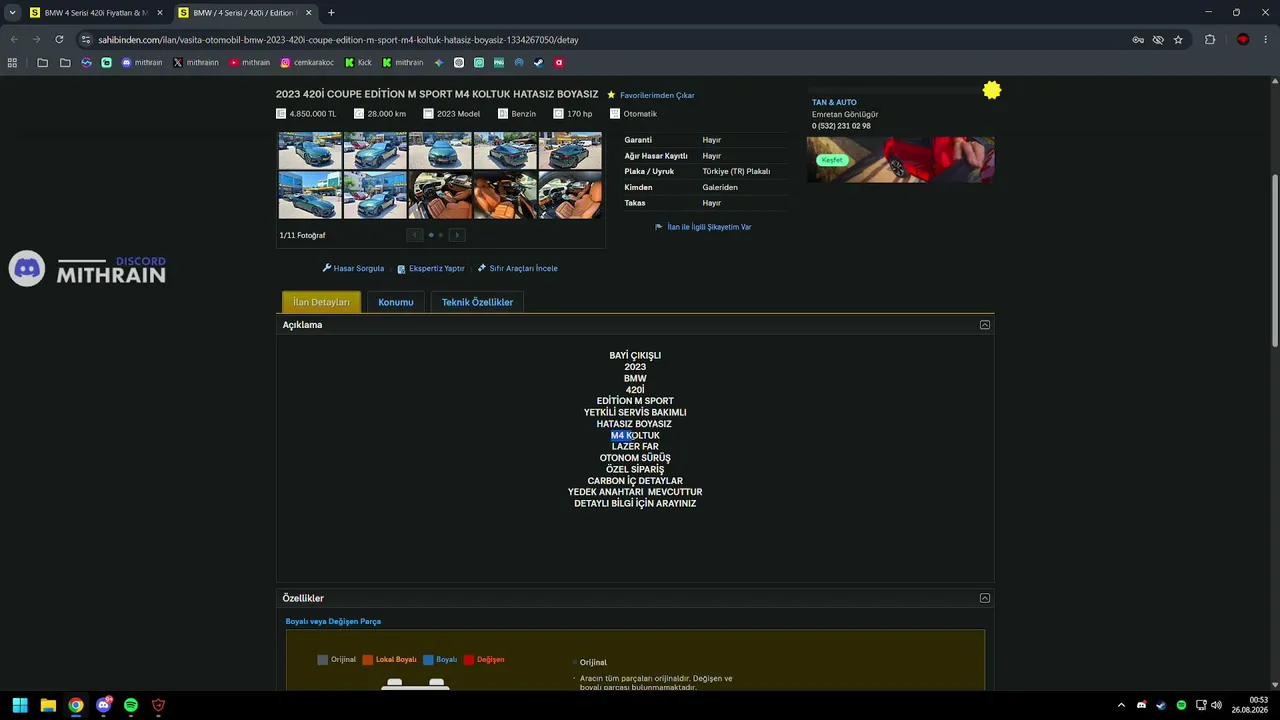This screenshot has height=720, width=1280.
Task: Show previous photo page with left arrow
Action: tap(414, 235)
